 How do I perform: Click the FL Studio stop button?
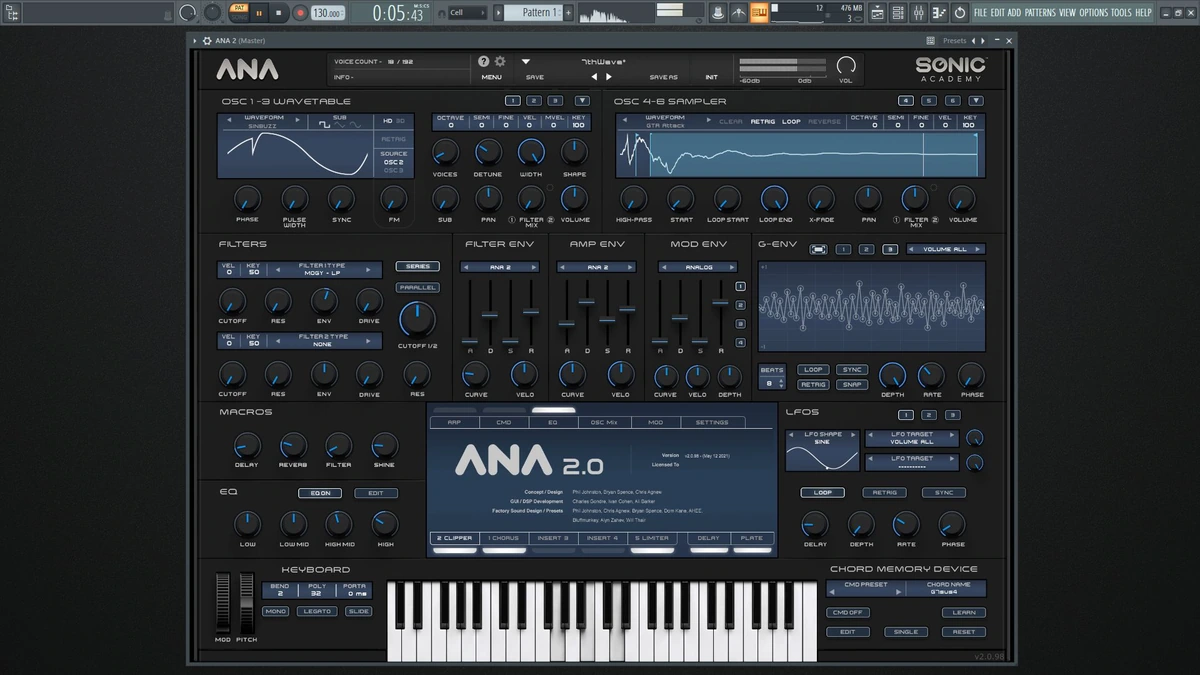[279, 13]
